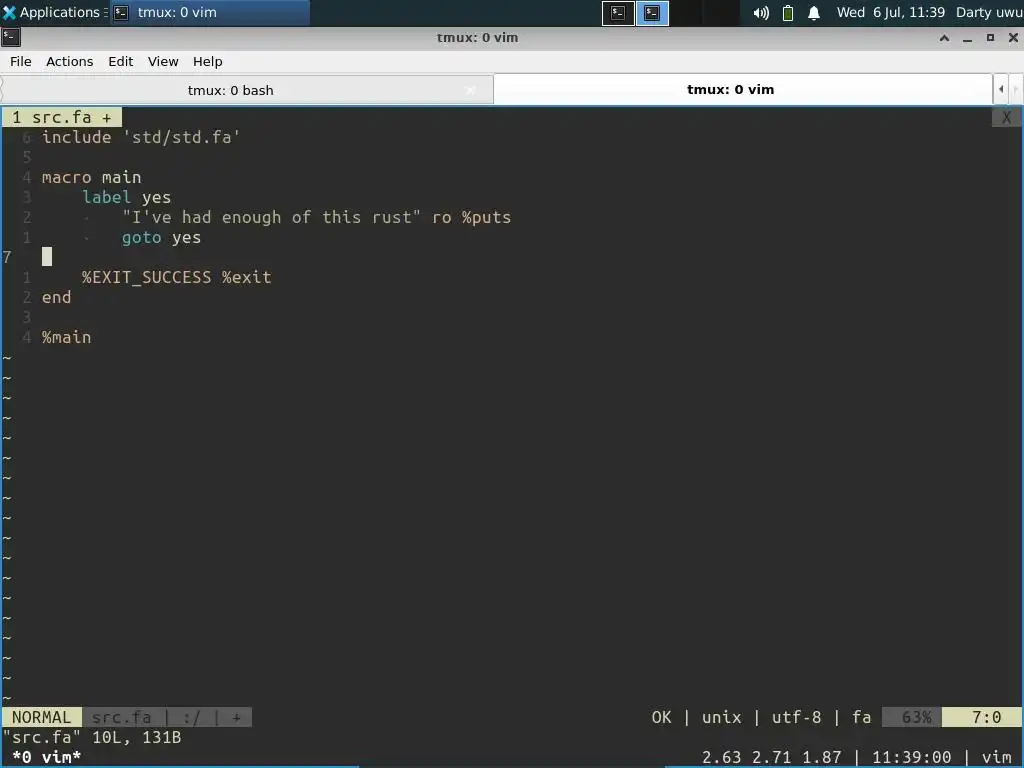Click the fa filetype indicator
Viewport: 1024px width, 768px height.
[x=861, y=717]
